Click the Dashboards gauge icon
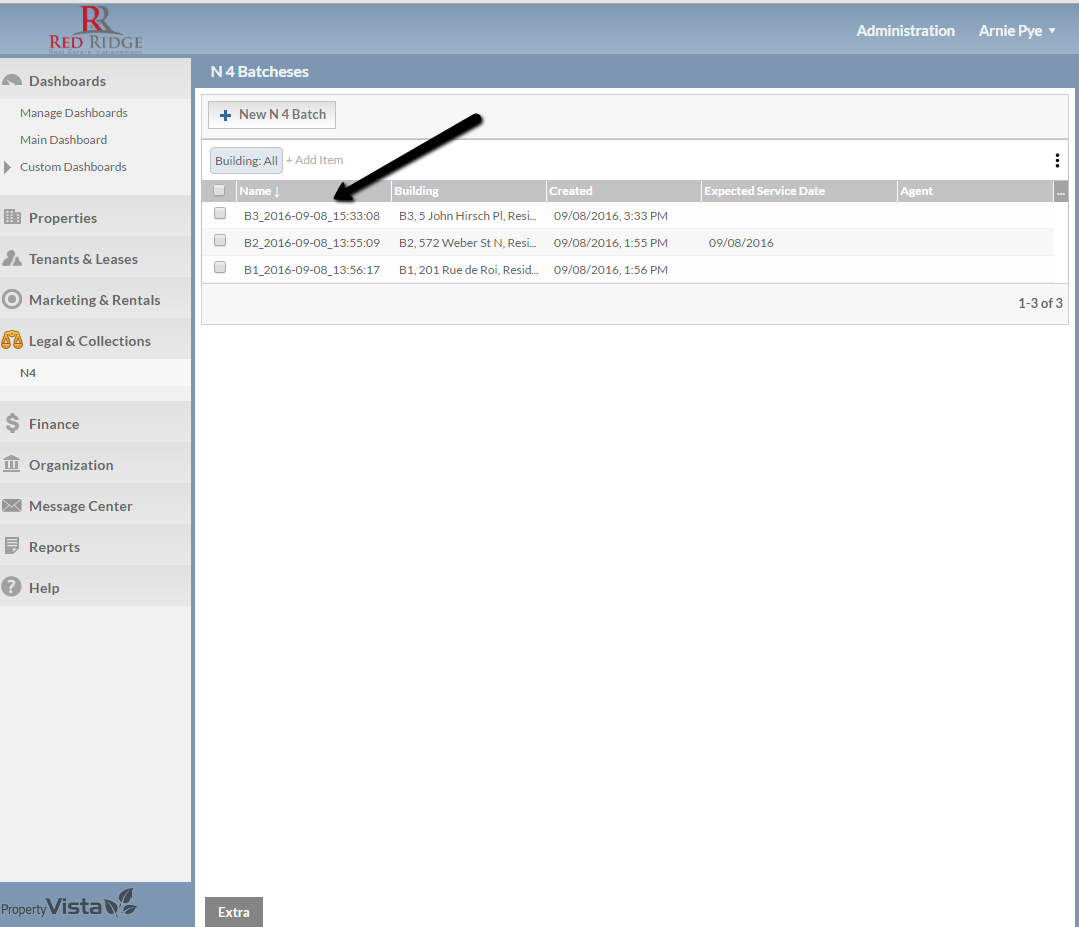 (x=12, y=81)
